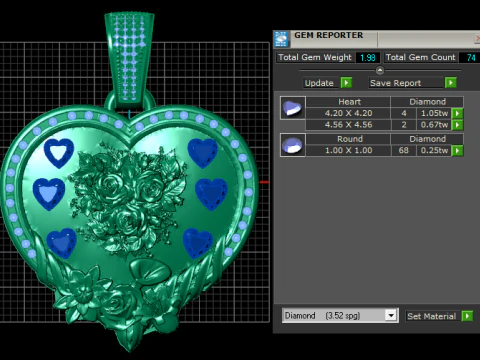Click the Save Report button
The height and width of the screenshot is (360, 480).
click(x=407, y=83)
